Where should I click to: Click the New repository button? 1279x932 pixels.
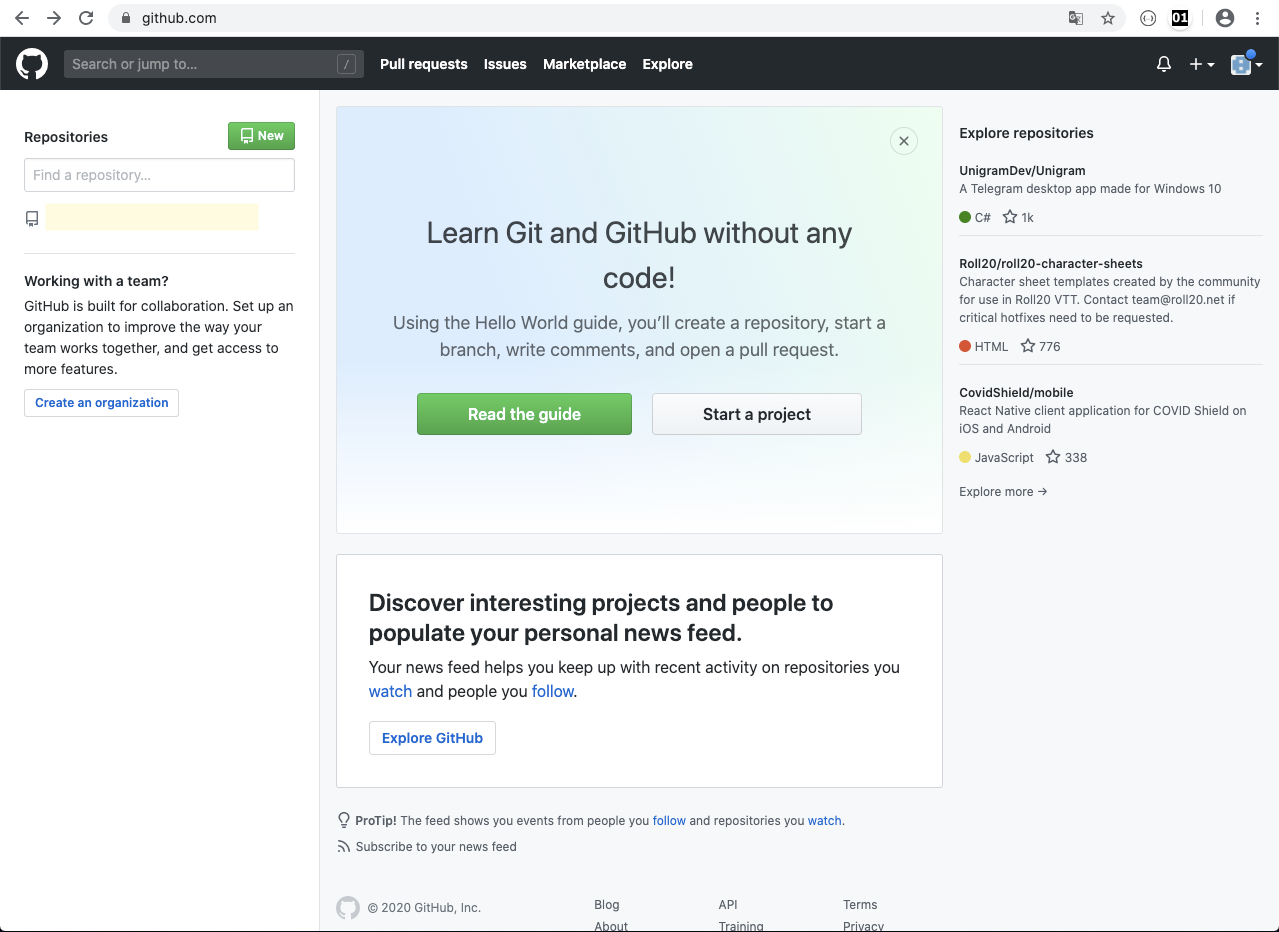tap(261, 136)
